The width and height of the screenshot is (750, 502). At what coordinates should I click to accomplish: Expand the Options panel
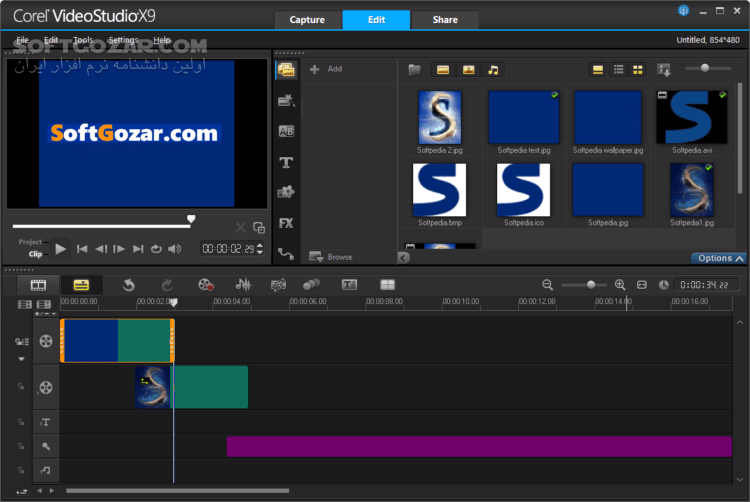(720, 258)
